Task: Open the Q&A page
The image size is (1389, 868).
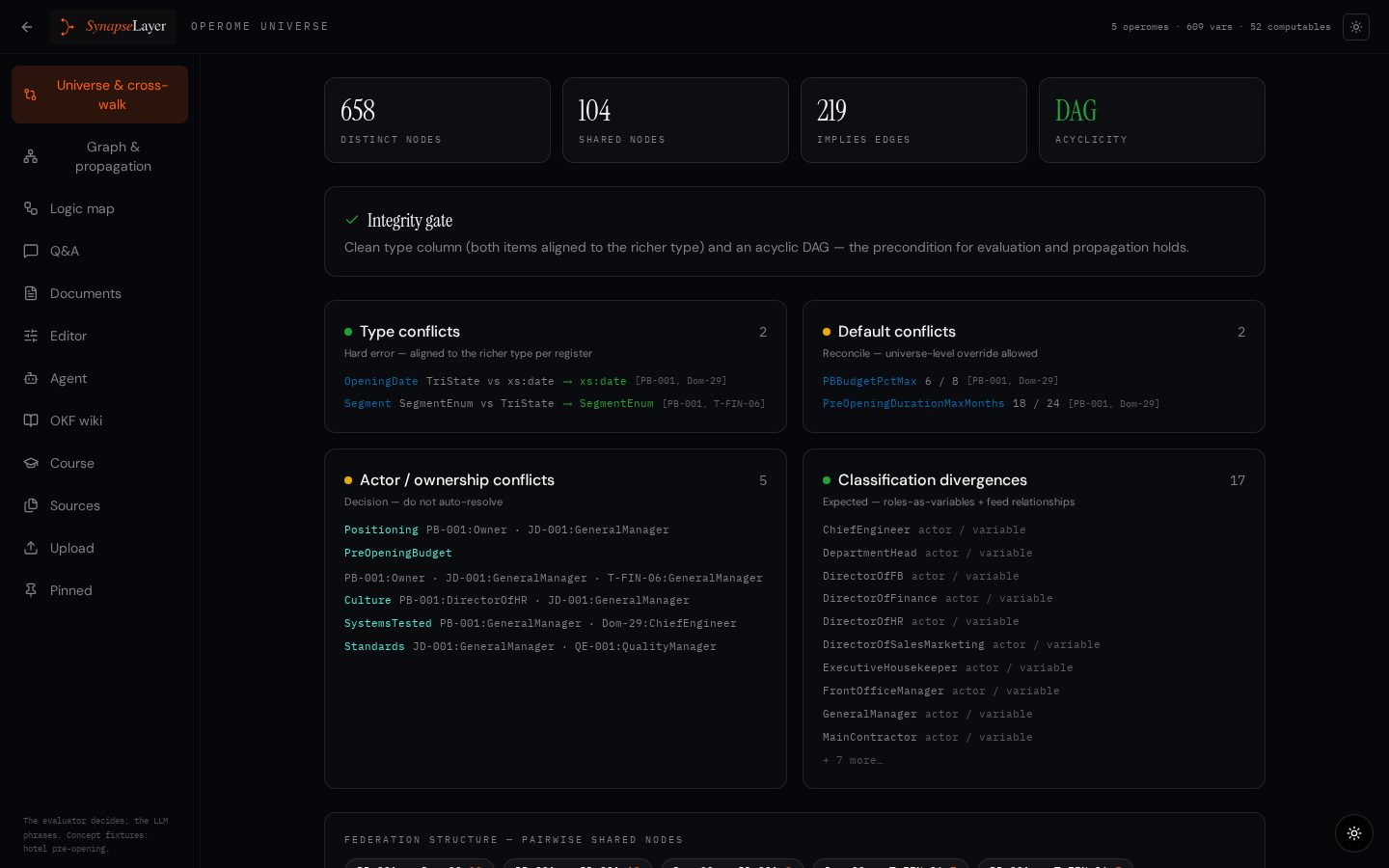Action: pos(99,251)
